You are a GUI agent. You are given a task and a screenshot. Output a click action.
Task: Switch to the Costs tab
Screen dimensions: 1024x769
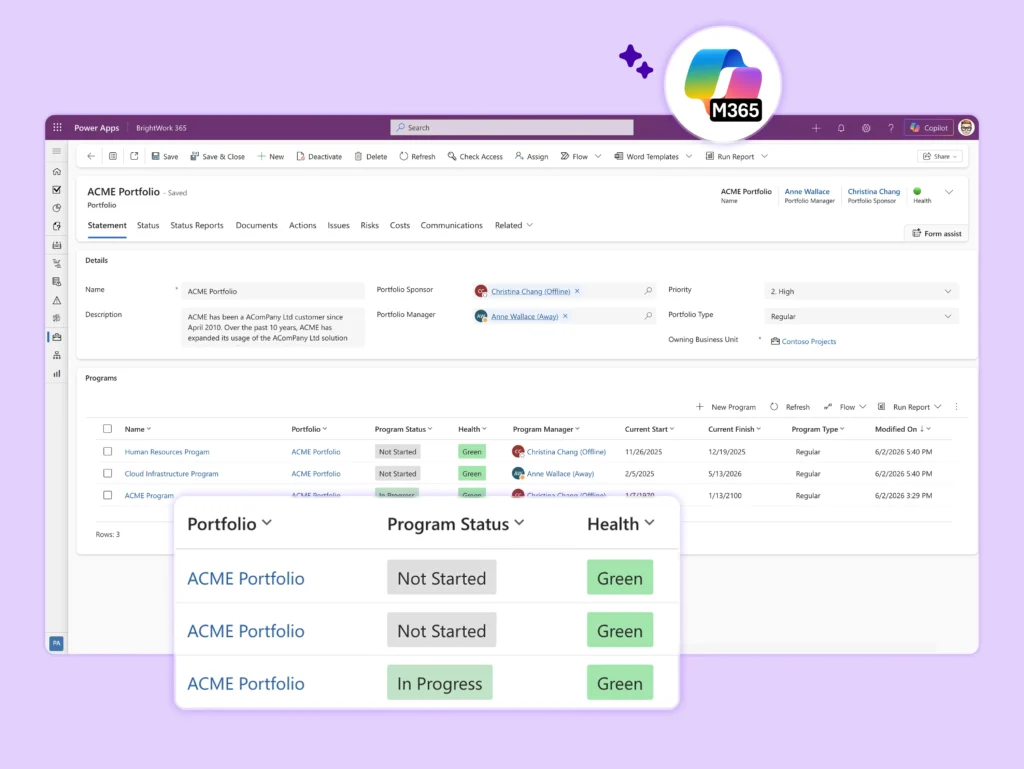point(400,225)
